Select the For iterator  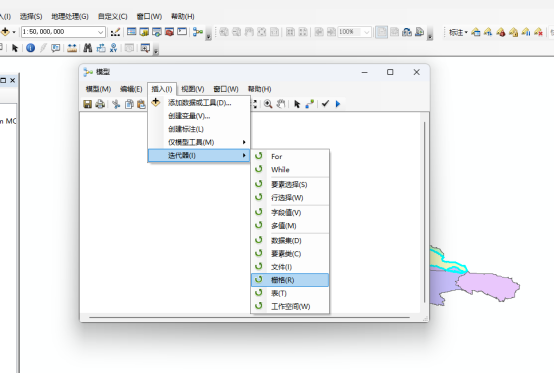pos(290,156)
